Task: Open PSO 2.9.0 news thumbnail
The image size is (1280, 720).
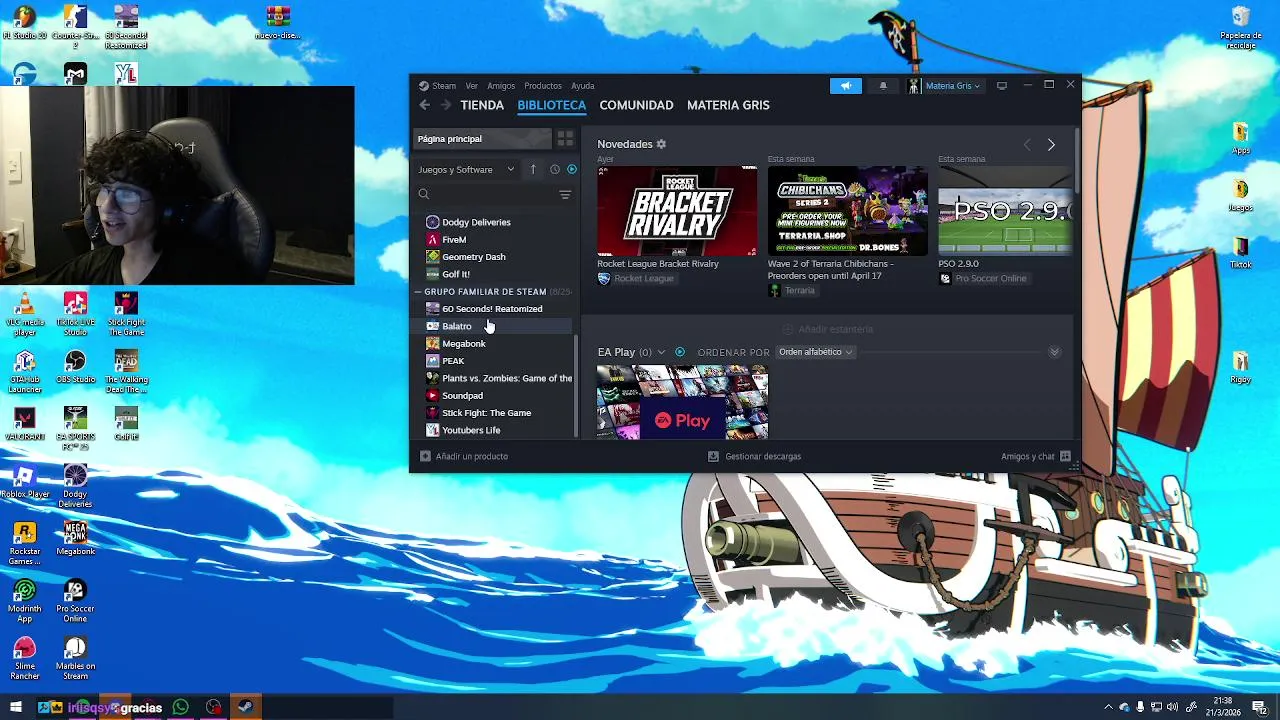Action: (1006, 211)
